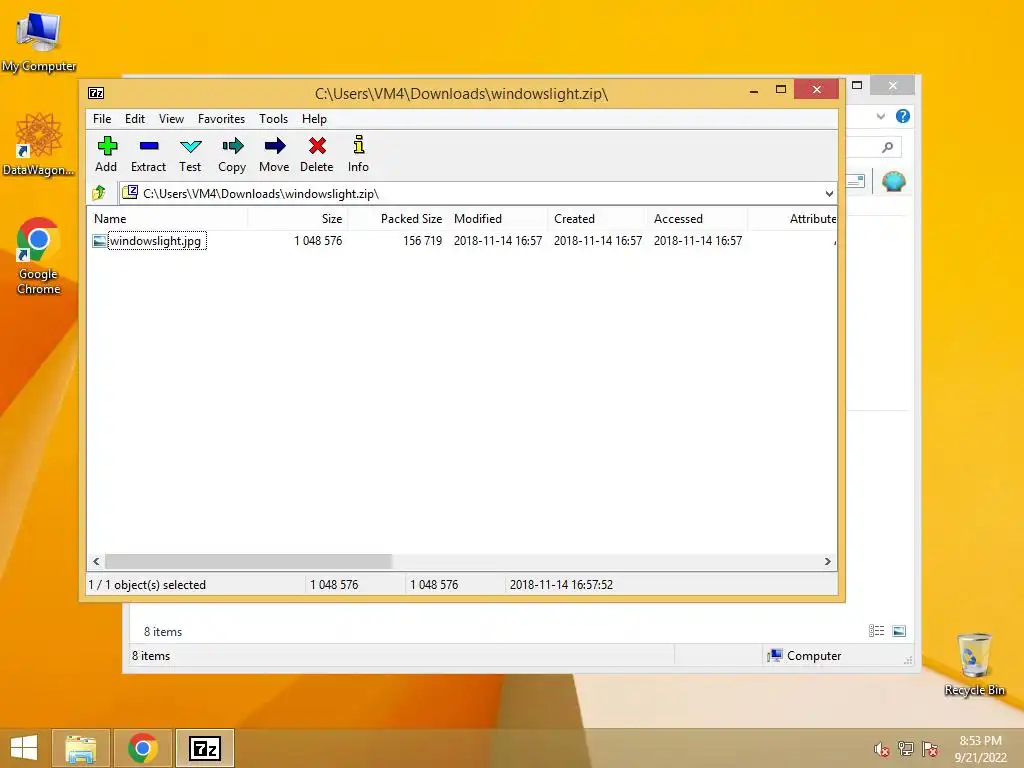The width and height of the screenshot is (1024, 768).
Task: Open the DataWagon desktop shortcut
Action: point(39,144)
